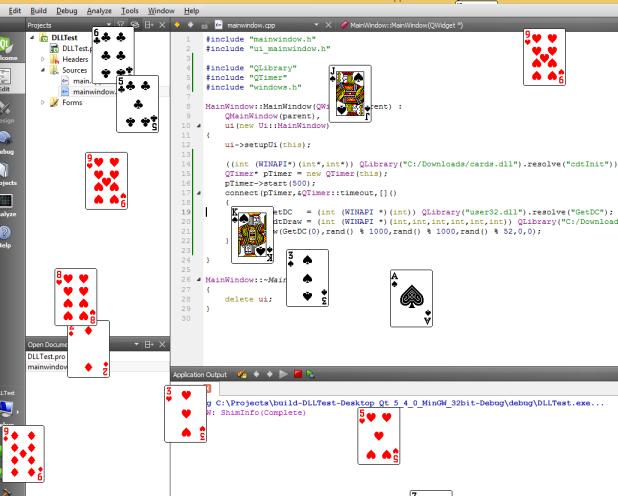Select the Forms folder

tap(72, 103)
